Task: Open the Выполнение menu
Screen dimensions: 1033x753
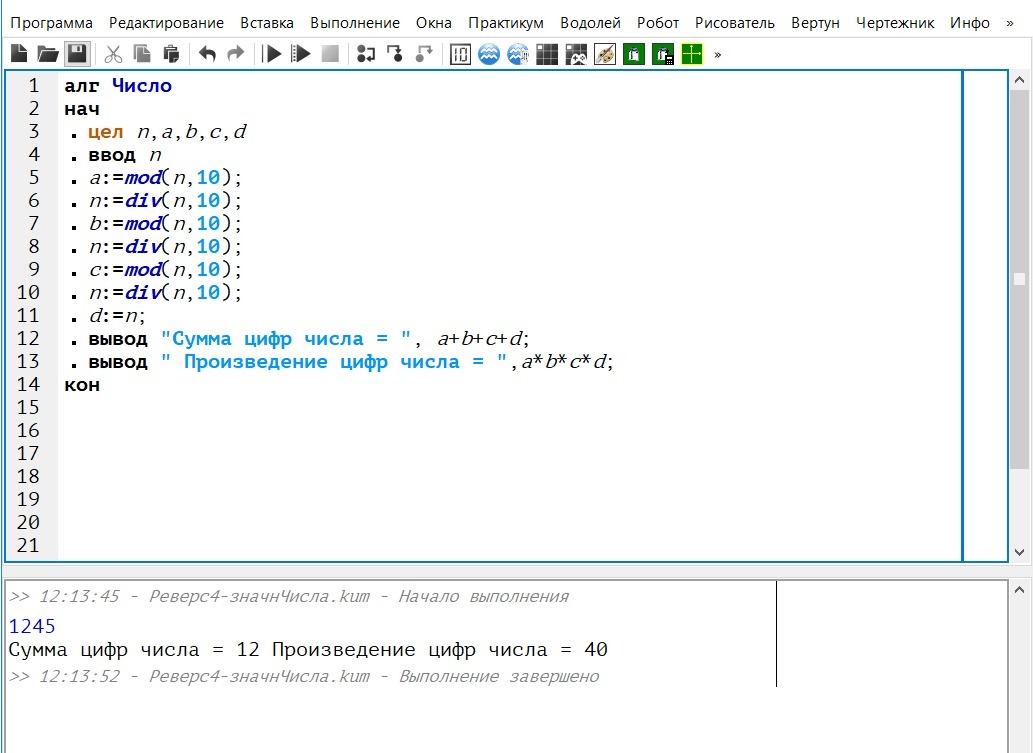Action: click(x=355, y=22)
